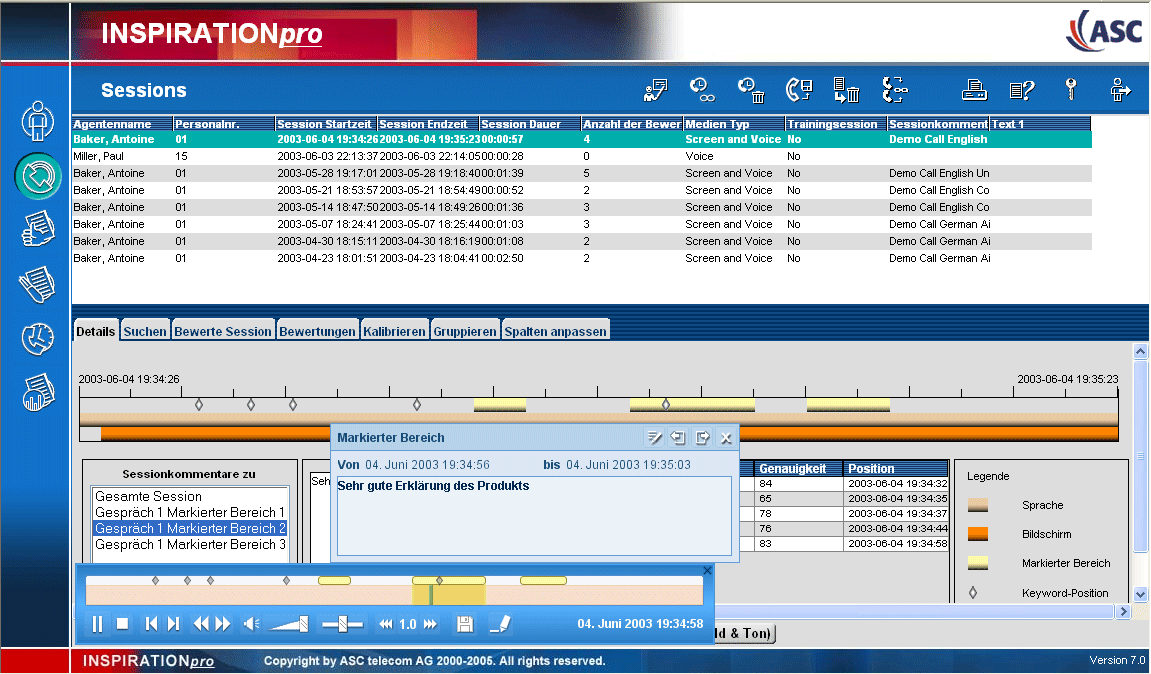The height and width of the screenshot is (674, 1151).
Task: Stop the session playback
Action: click(x=123, y=624)
